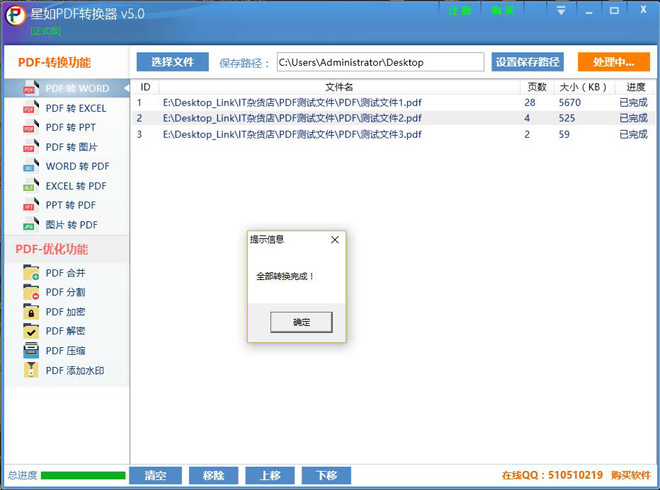Select the row for 测试文件3.pdf
The width and height of the screenshot is (660, 490).
tap(394, 134)
